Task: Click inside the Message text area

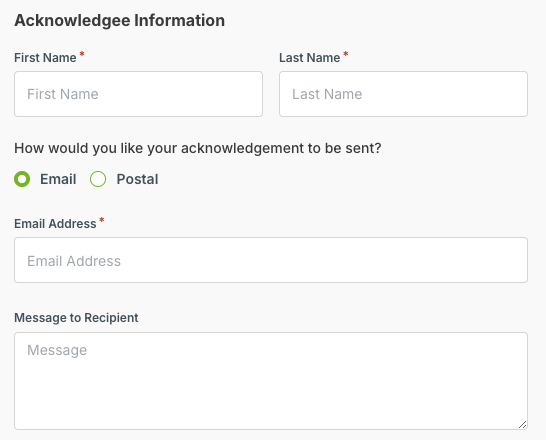Action: (271, 381)
